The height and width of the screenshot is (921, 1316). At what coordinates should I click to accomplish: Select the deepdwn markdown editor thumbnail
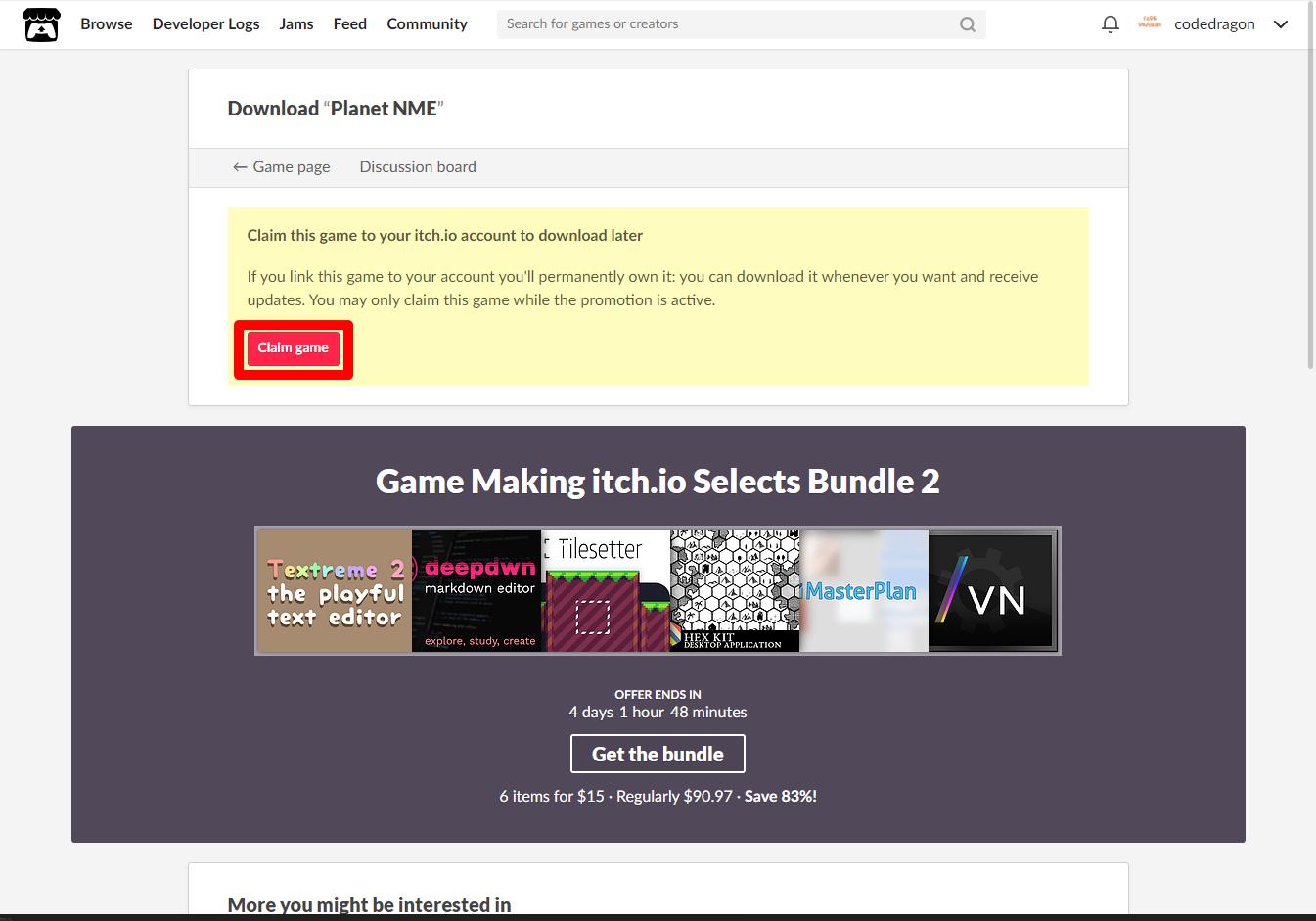pos(476,591)
